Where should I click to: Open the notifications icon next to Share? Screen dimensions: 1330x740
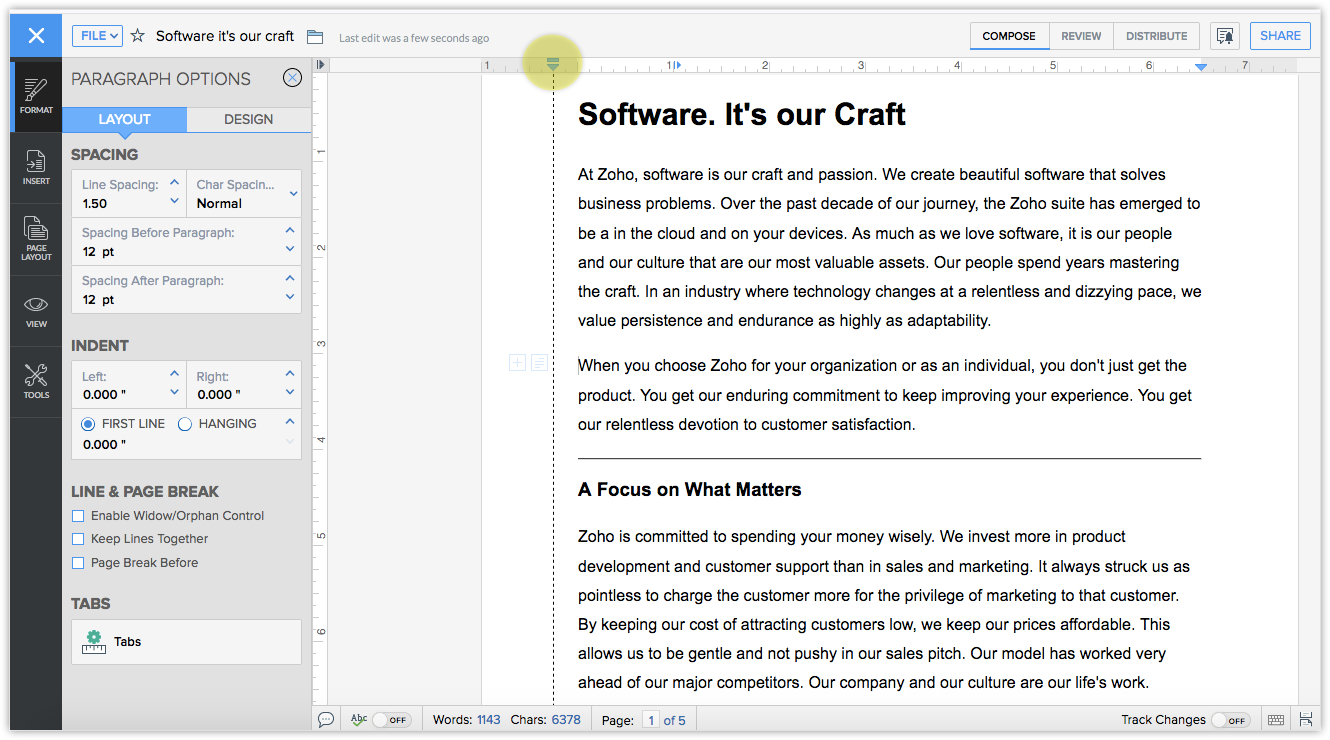point(1224,36)
